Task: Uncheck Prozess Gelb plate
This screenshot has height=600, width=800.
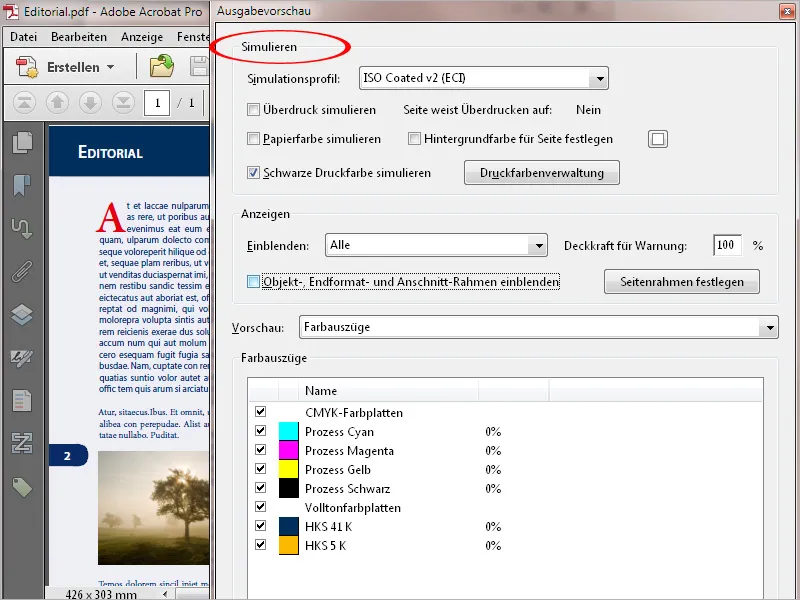Action: (x=261, y=468)
